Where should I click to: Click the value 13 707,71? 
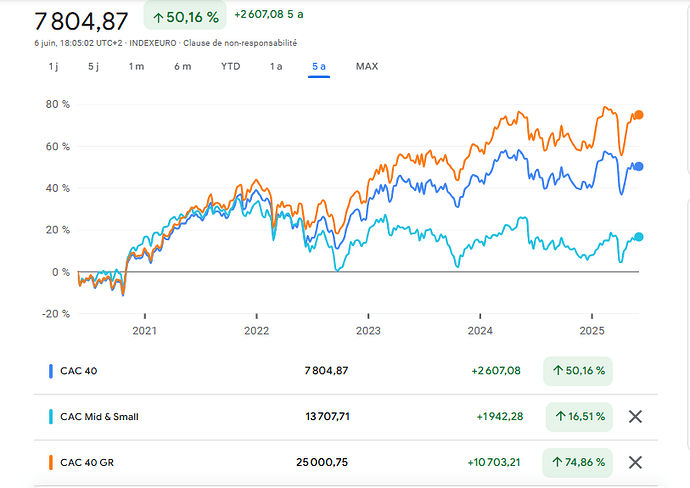[327, 416]
